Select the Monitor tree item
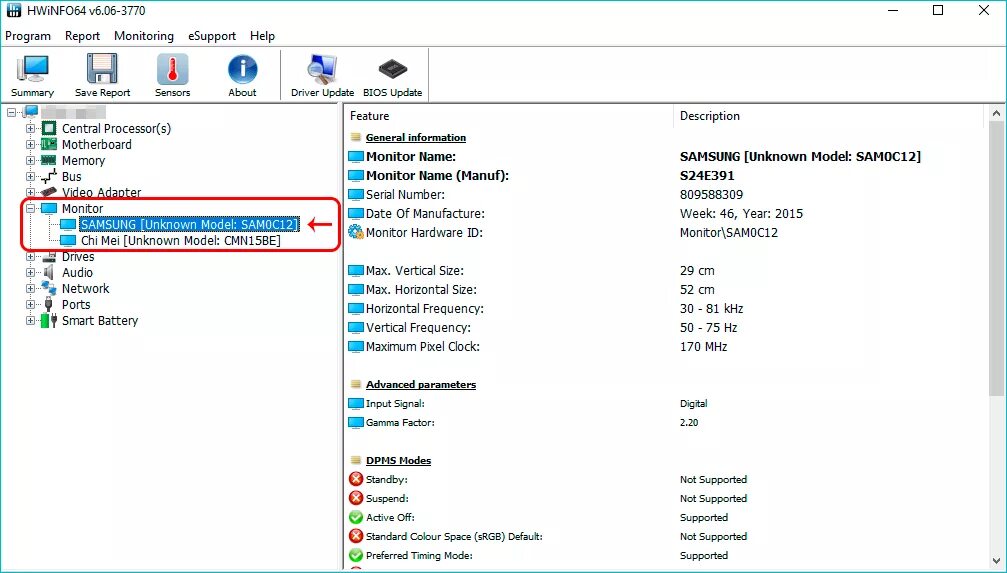 coord(82,208)
